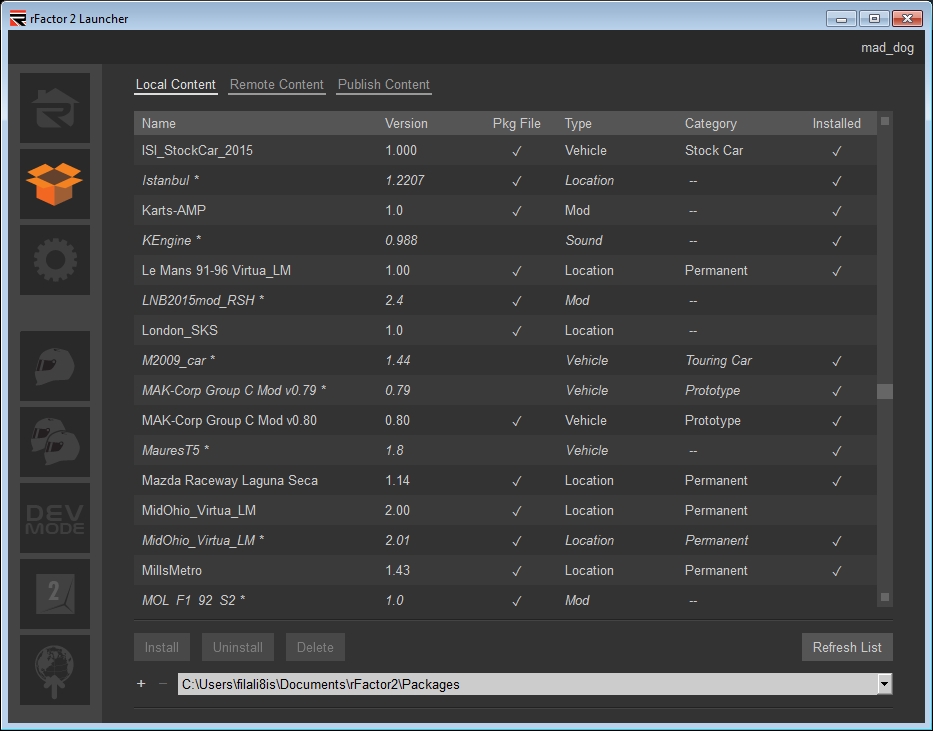Viewport: 933px width, 731px height.
Task: Select the London_SKS row
Action: point(505,330)
